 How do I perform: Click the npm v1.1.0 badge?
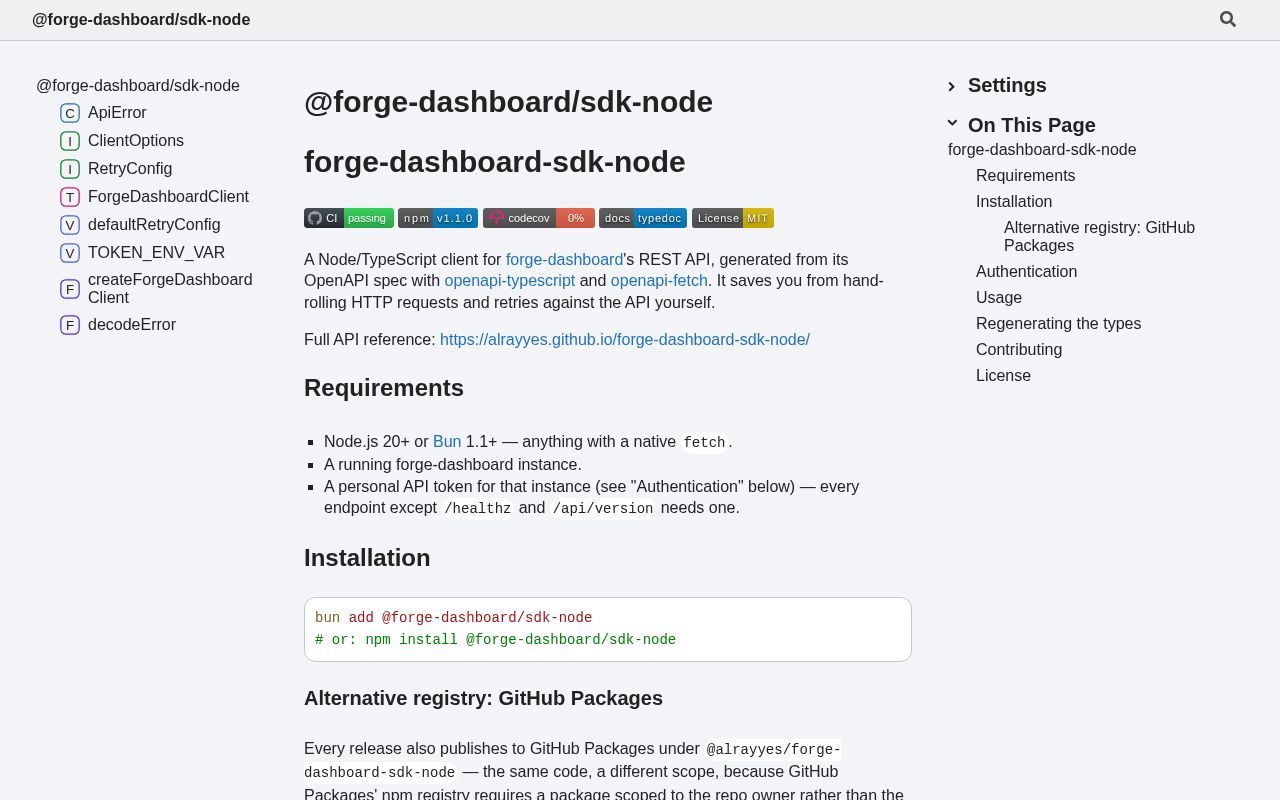coord(438,218)
